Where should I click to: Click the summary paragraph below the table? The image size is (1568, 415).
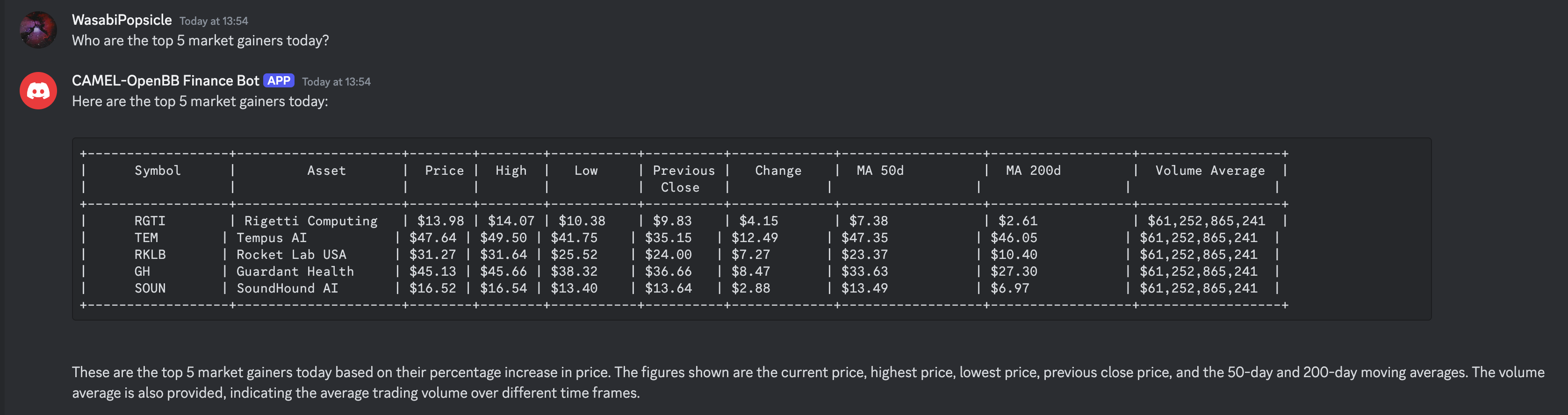click(808, 383)
